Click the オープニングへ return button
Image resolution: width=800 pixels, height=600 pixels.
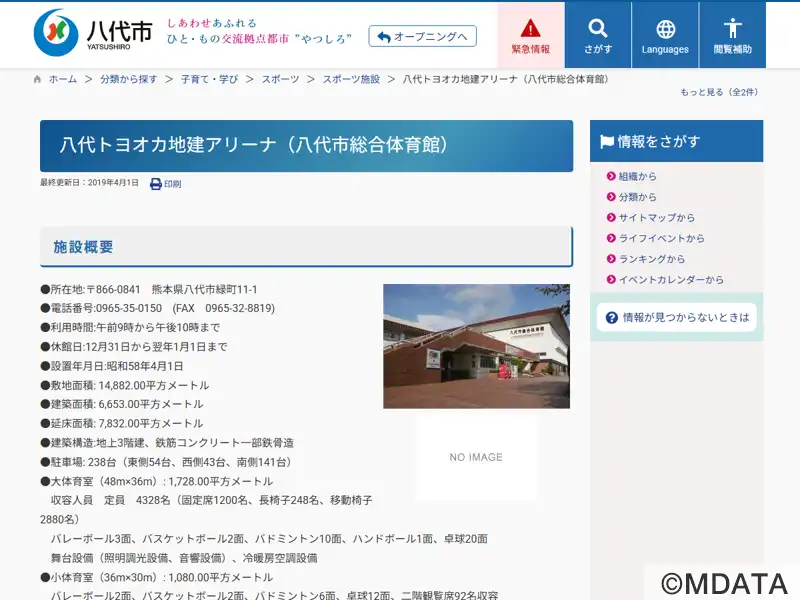point(422,36)
